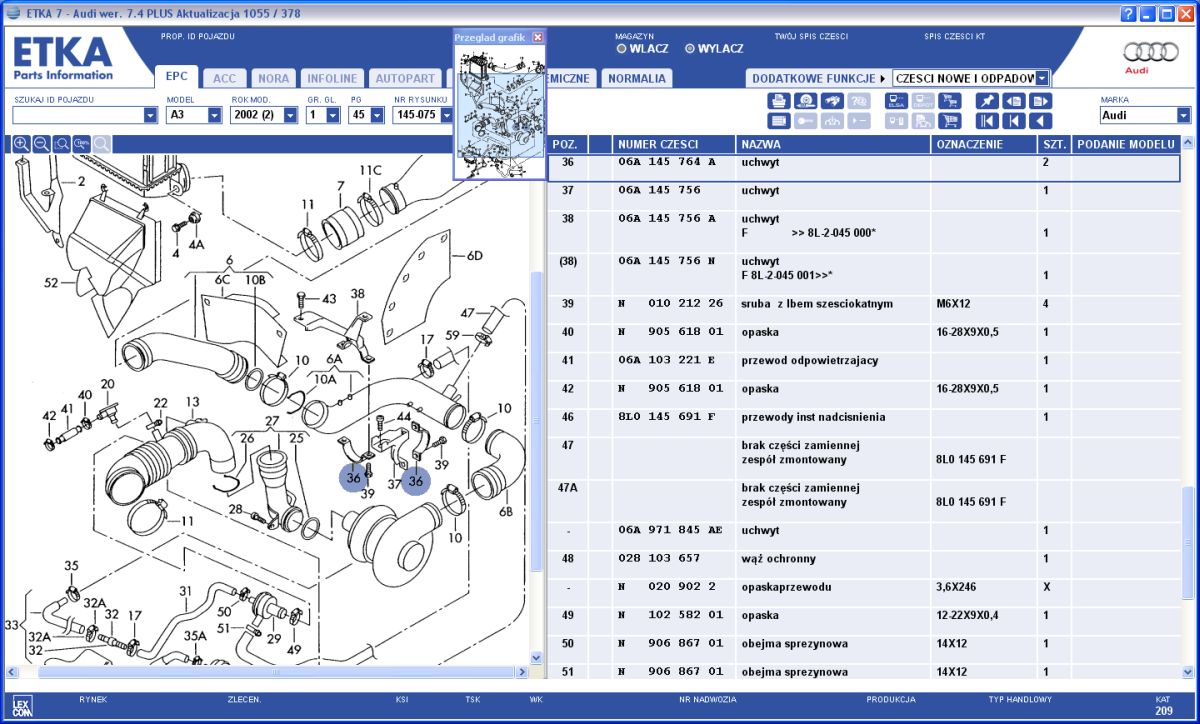This screenshot has width=1200, height=724.
Task: Click the previous page document icon
Action: coord(1014,101)
